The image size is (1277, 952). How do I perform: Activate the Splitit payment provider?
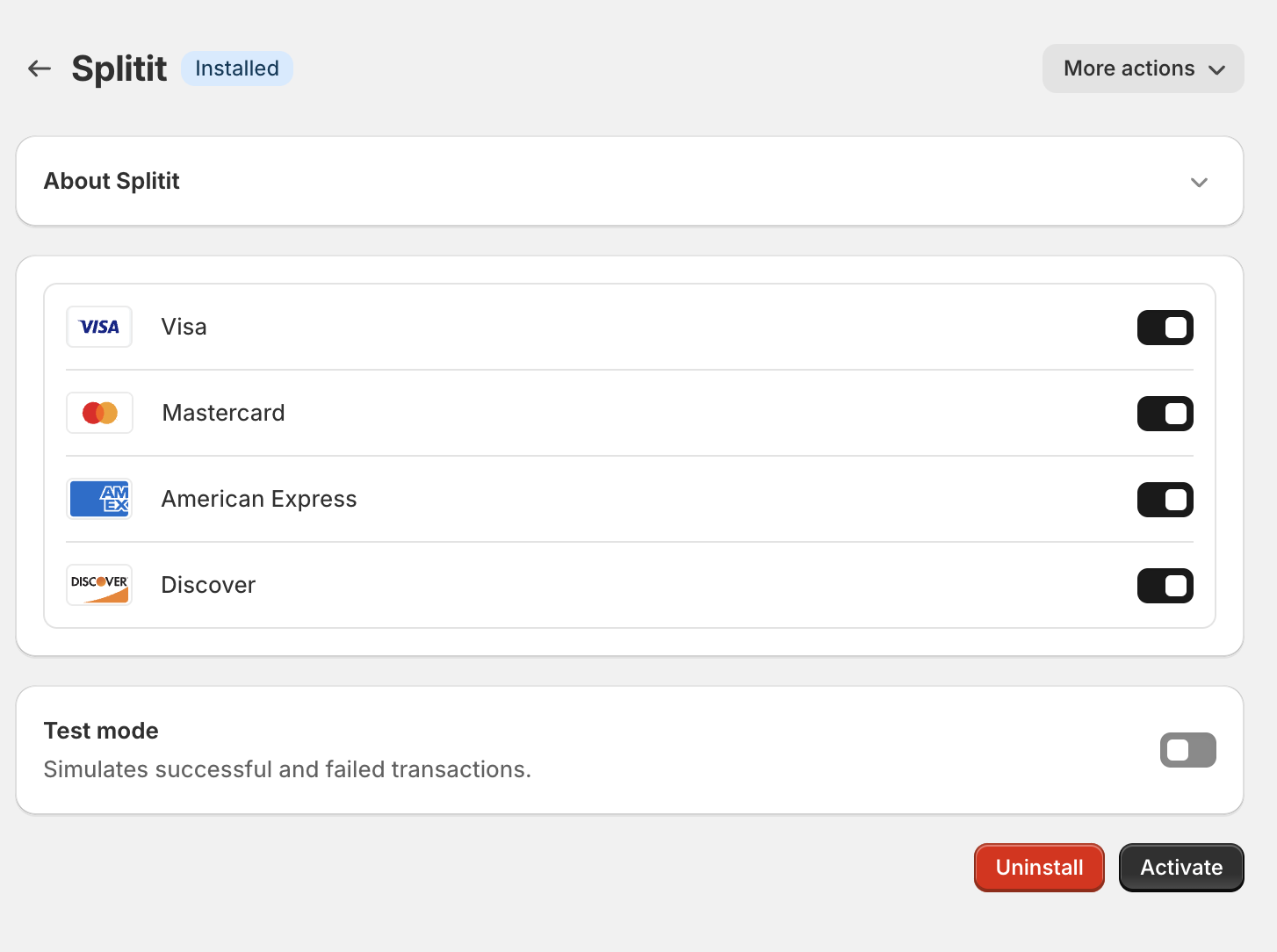coord(1181,868)
